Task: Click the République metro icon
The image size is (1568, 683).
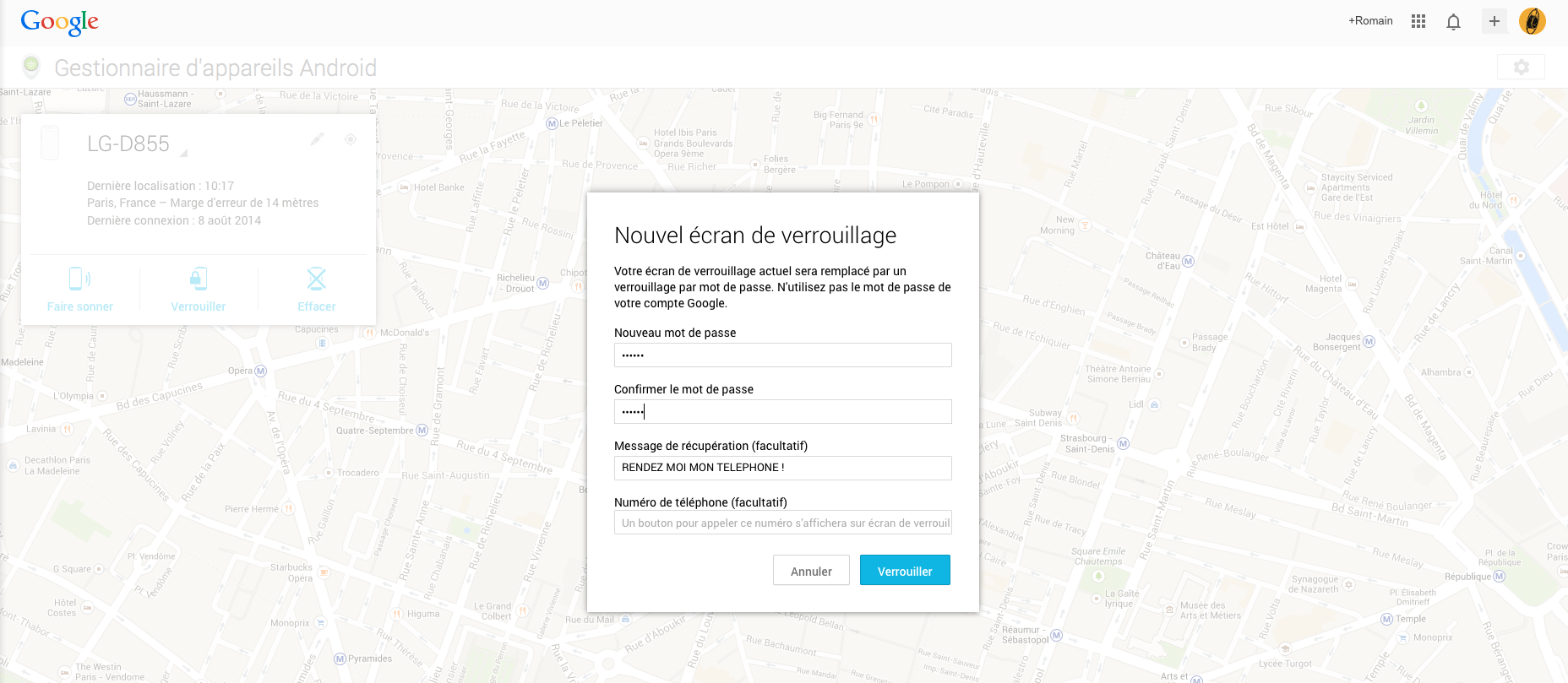Action: click(x=1500, y=577)
